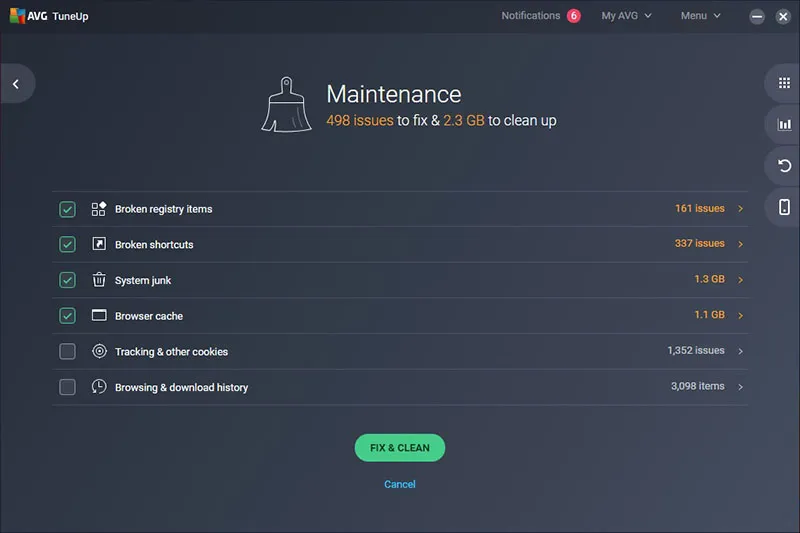This screenshot has height=533, width=800.
Task: Click the 1.1 GB value
Action: [x=709, y=315]
